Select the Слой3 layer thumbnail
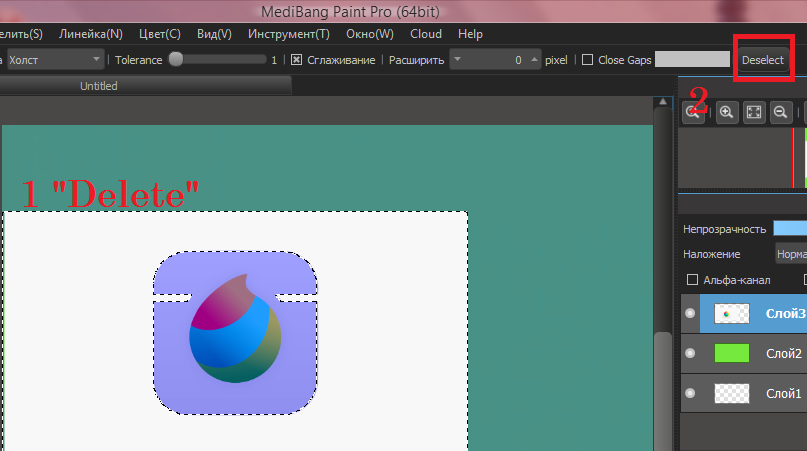 [732, 314]
